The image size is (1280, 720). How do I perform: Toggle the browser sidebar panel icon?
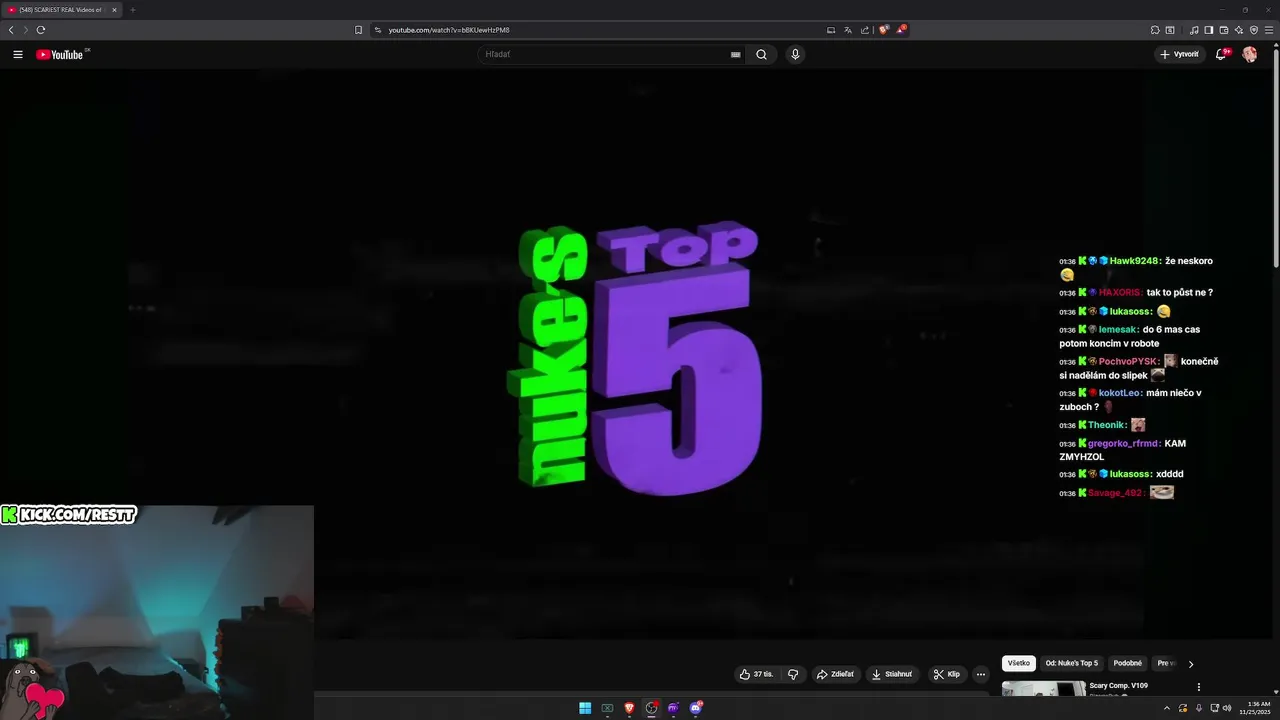coord(1209,30)
